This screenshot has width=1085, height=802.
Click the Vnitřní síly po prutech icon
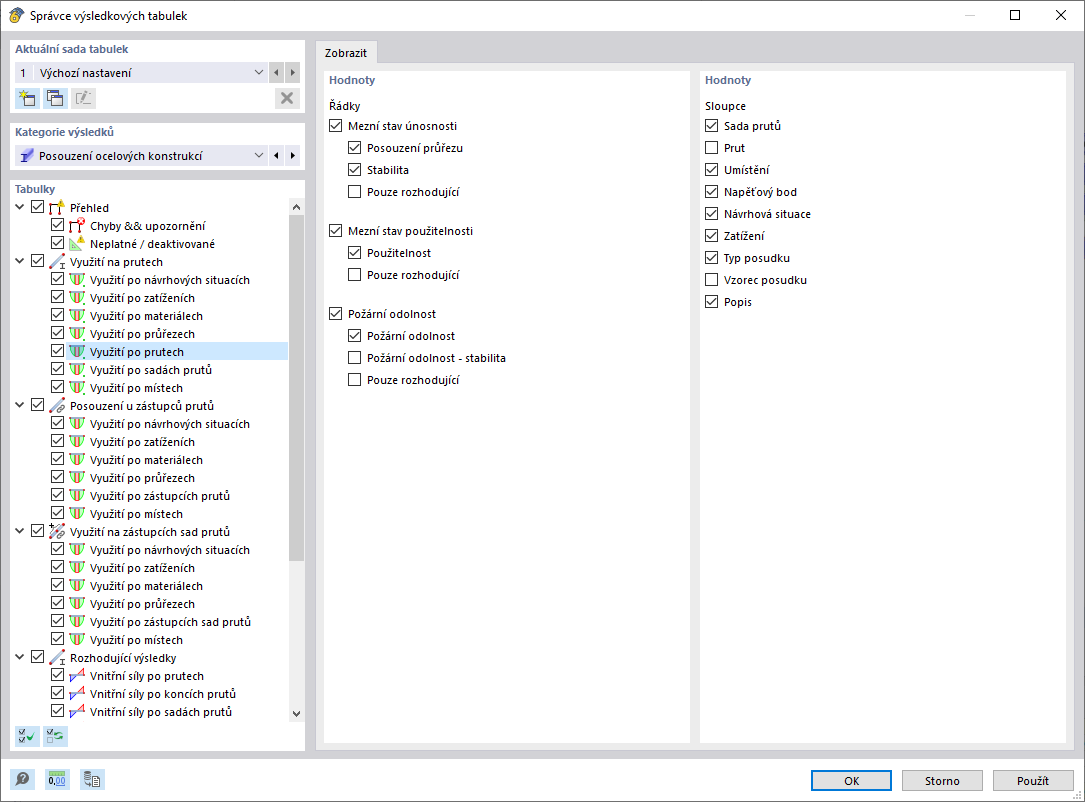click(x=77, y=675)
